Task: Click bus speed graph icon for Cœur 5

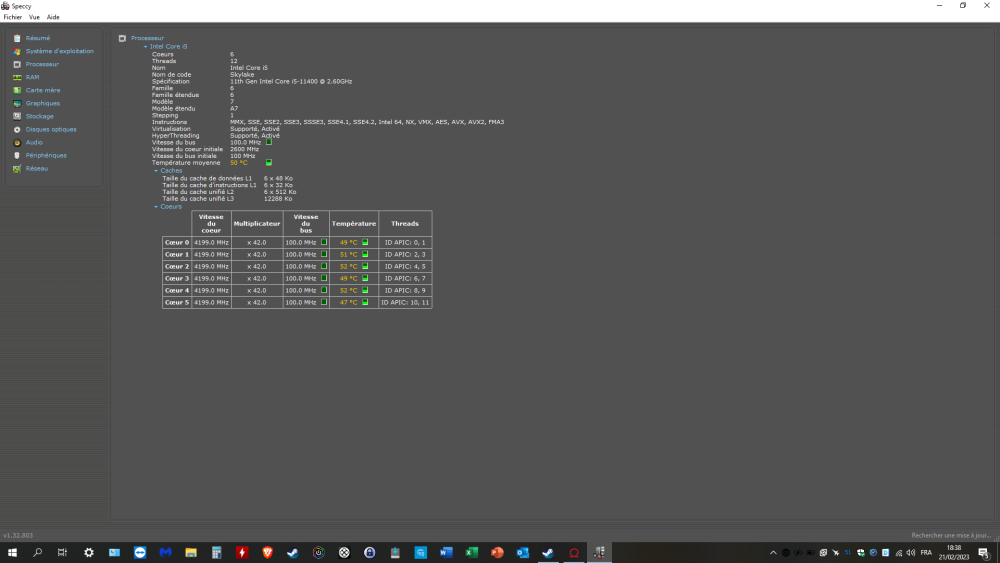Action: [x=323, y=302]
